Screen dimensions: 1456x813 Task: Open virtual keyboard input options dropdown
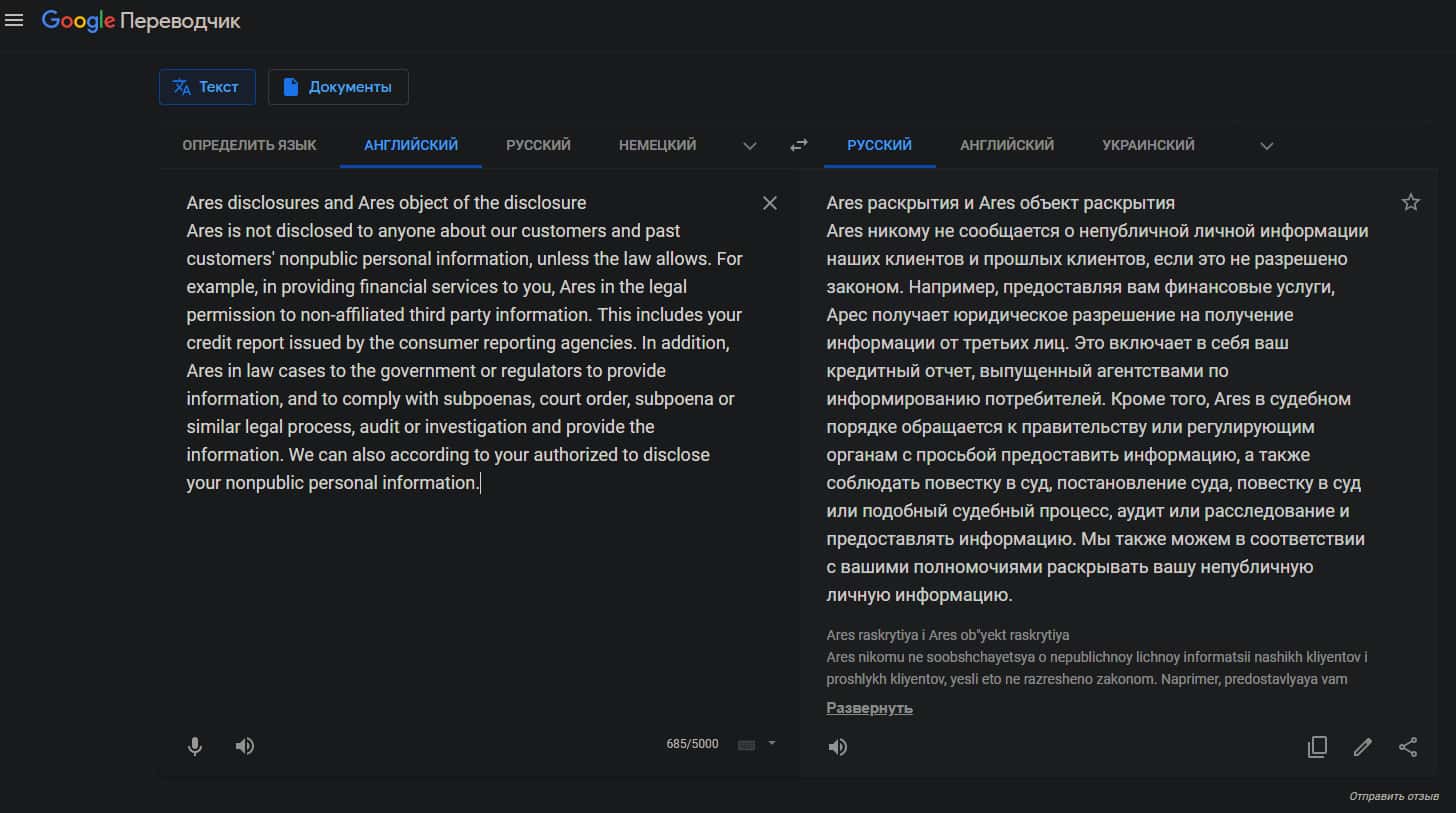(771, 744)
